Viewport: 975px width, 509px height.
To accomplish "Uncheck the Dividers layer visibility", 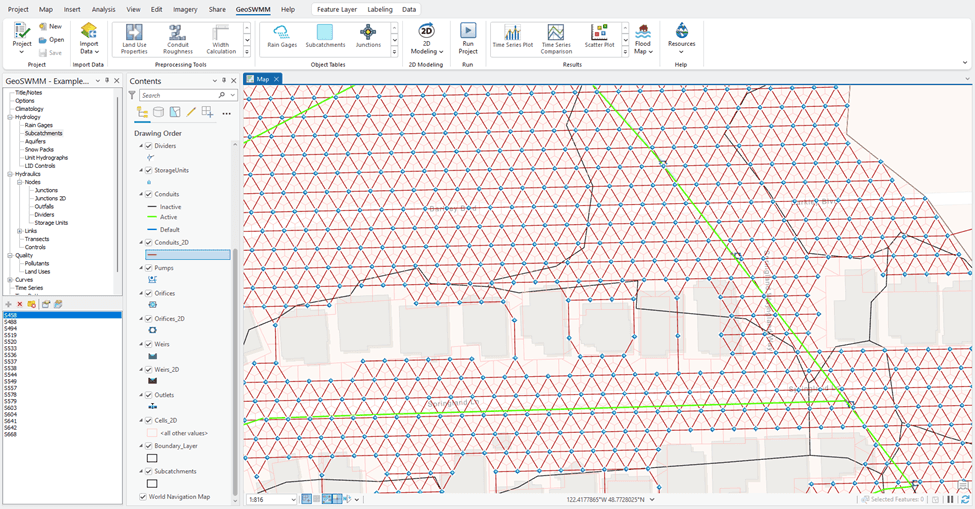I will coord(149,146).
